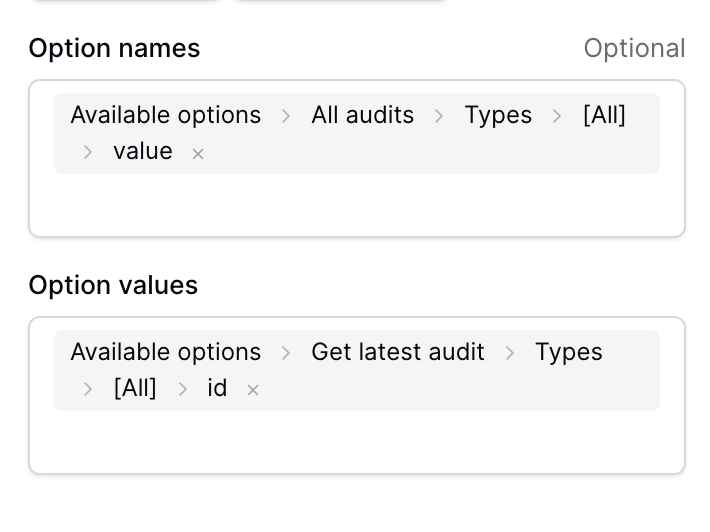710x532 pixels.
Task: Click chevron after Available options in Option names
Action: tap(286, 116)
